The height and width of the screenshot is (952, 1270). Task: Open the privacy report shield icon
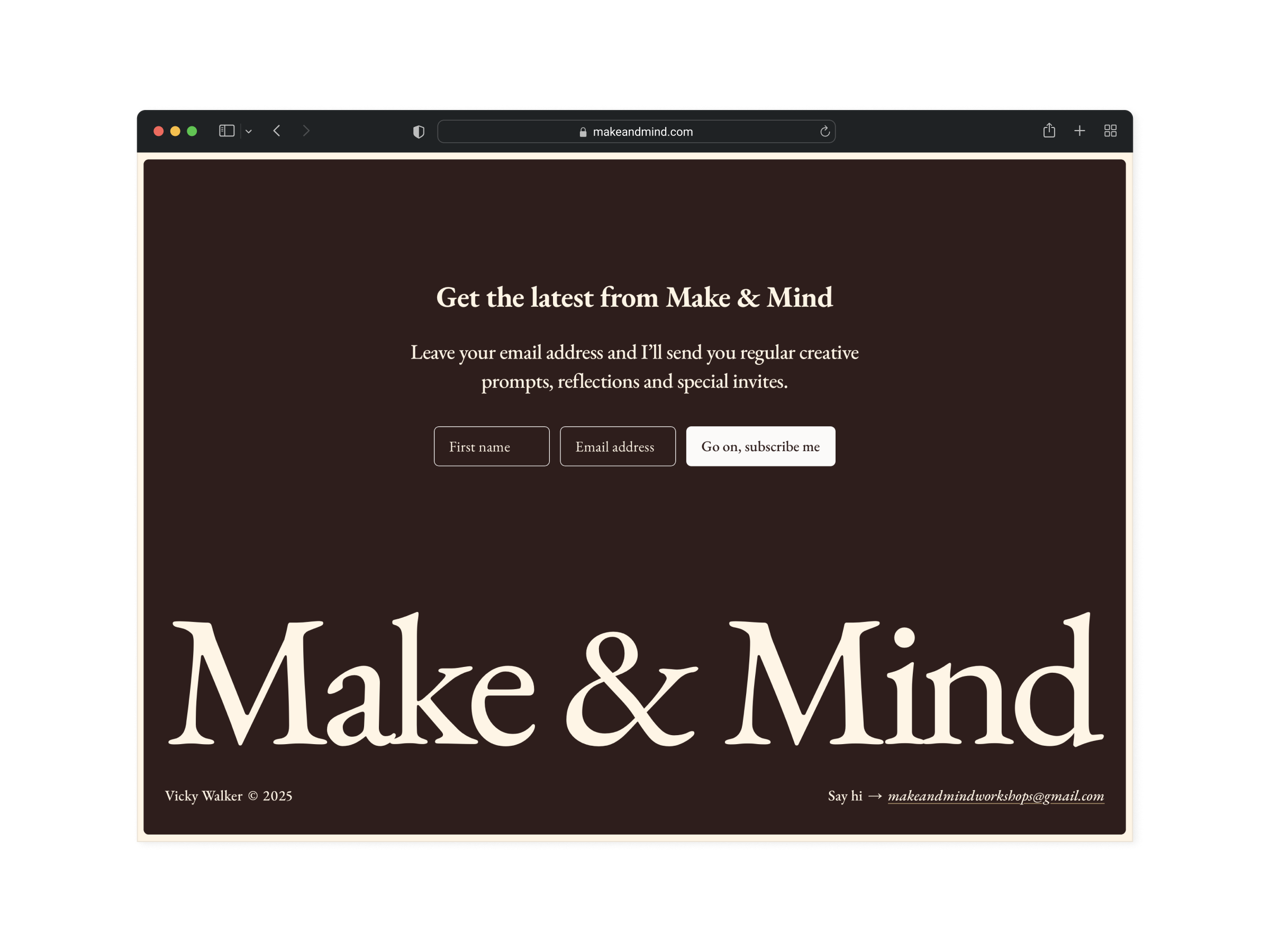[x=419, y=131]
